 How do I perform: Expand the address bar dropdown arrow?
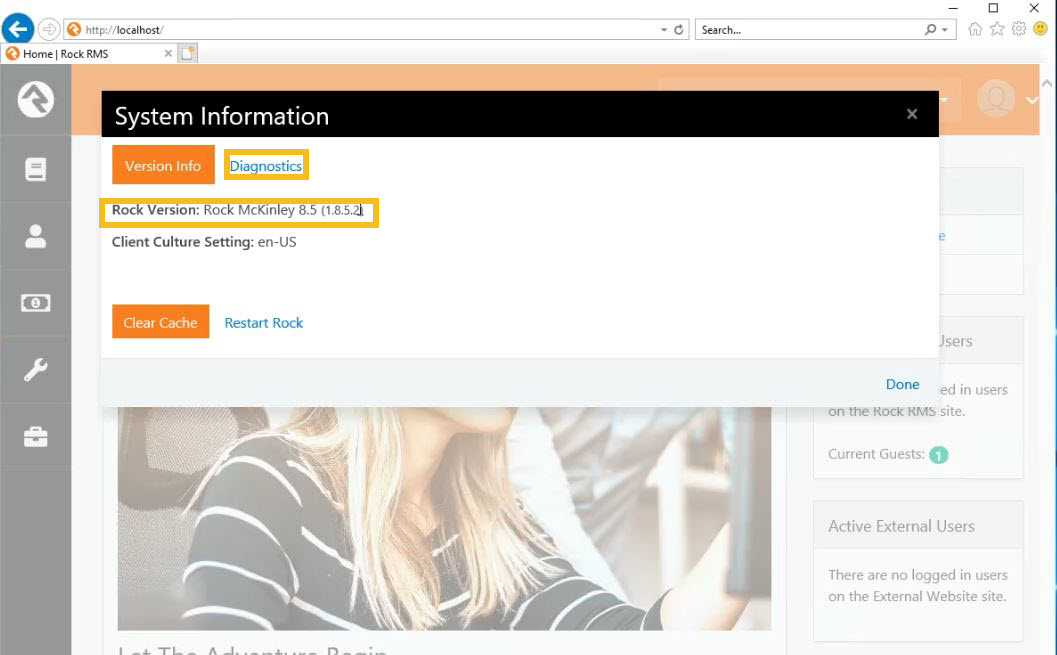pos(664,30)
